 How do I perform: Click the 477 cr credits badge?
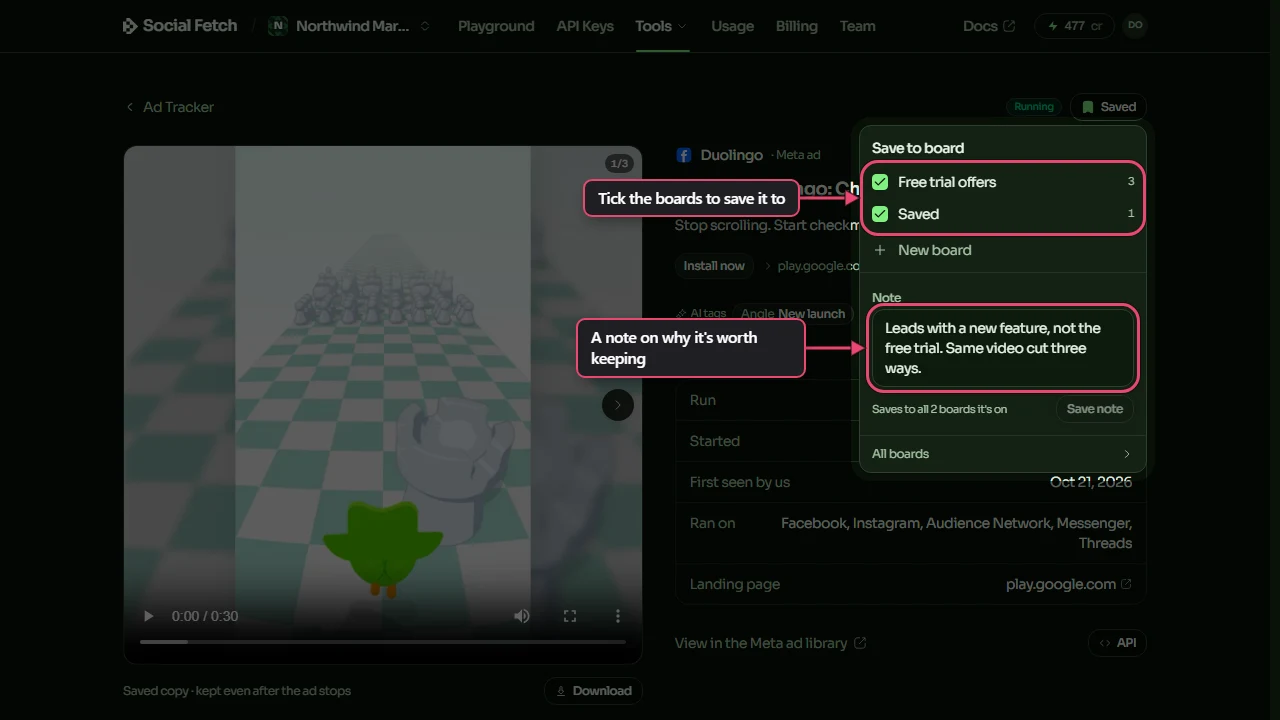click(1074, 26)
